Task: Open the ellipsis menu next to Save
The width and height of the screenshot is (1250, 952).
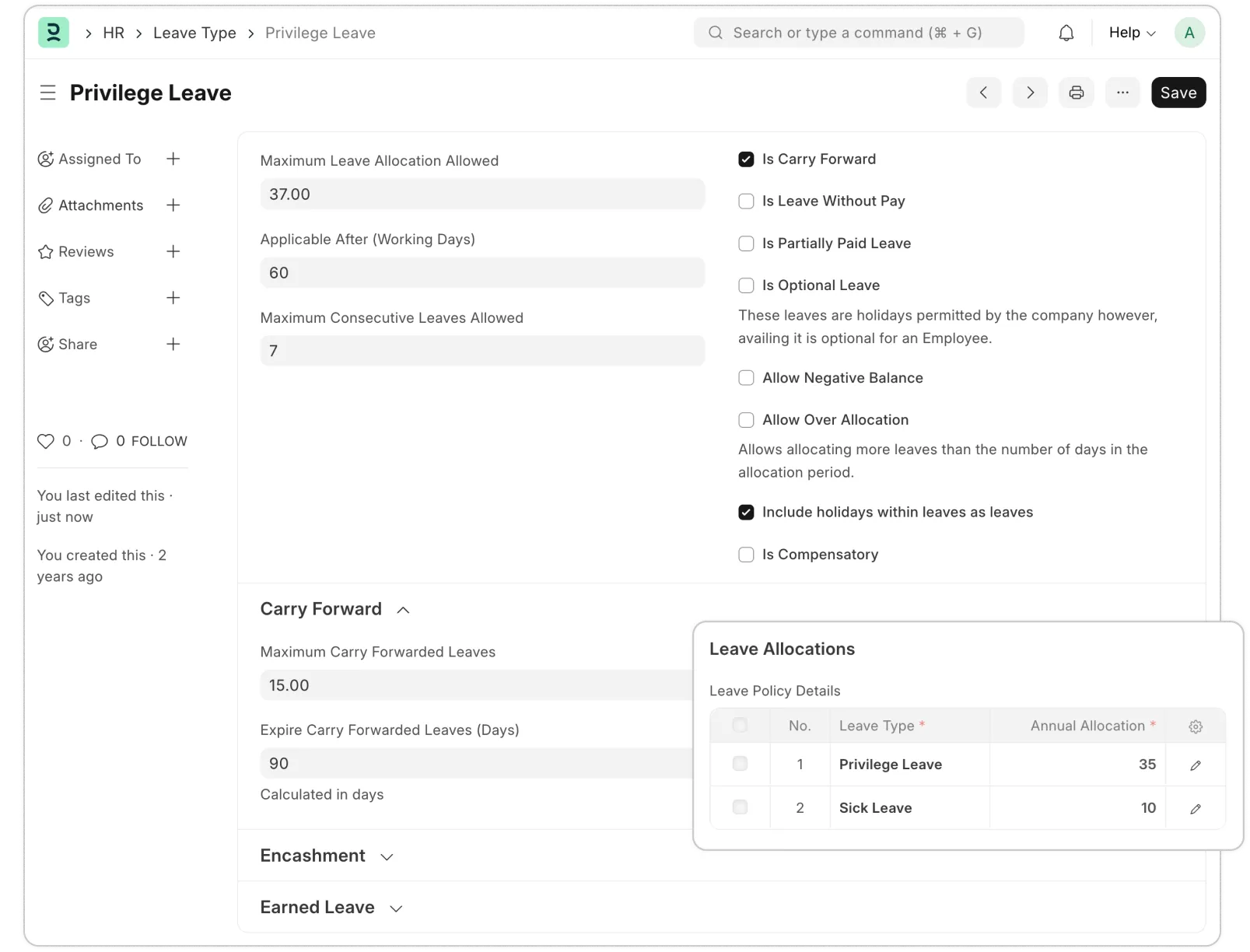Action: click(1122, 93)
